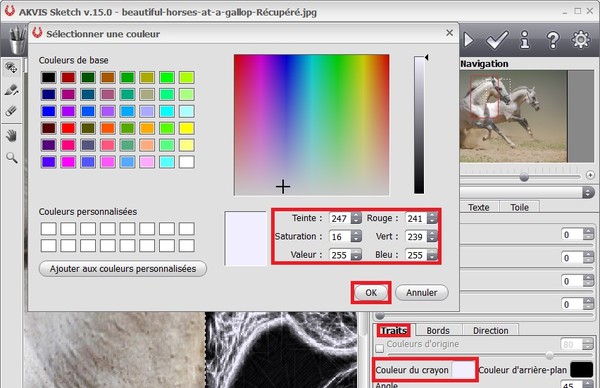Image resolution: width=600 pixels, height=388 pixels.
Task: Switch to the Bords tab
Action: [x=438, y=330]
